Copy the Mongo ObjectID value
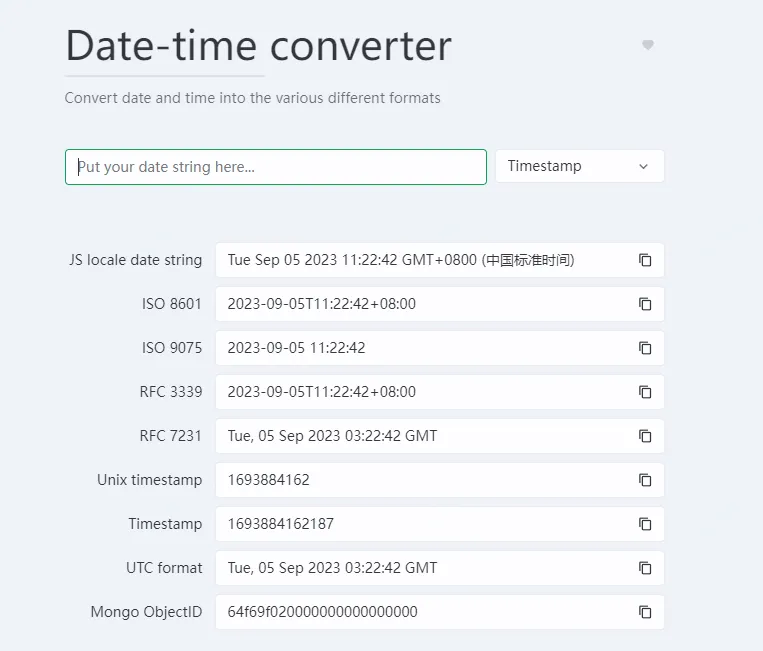 coord(645,612)
